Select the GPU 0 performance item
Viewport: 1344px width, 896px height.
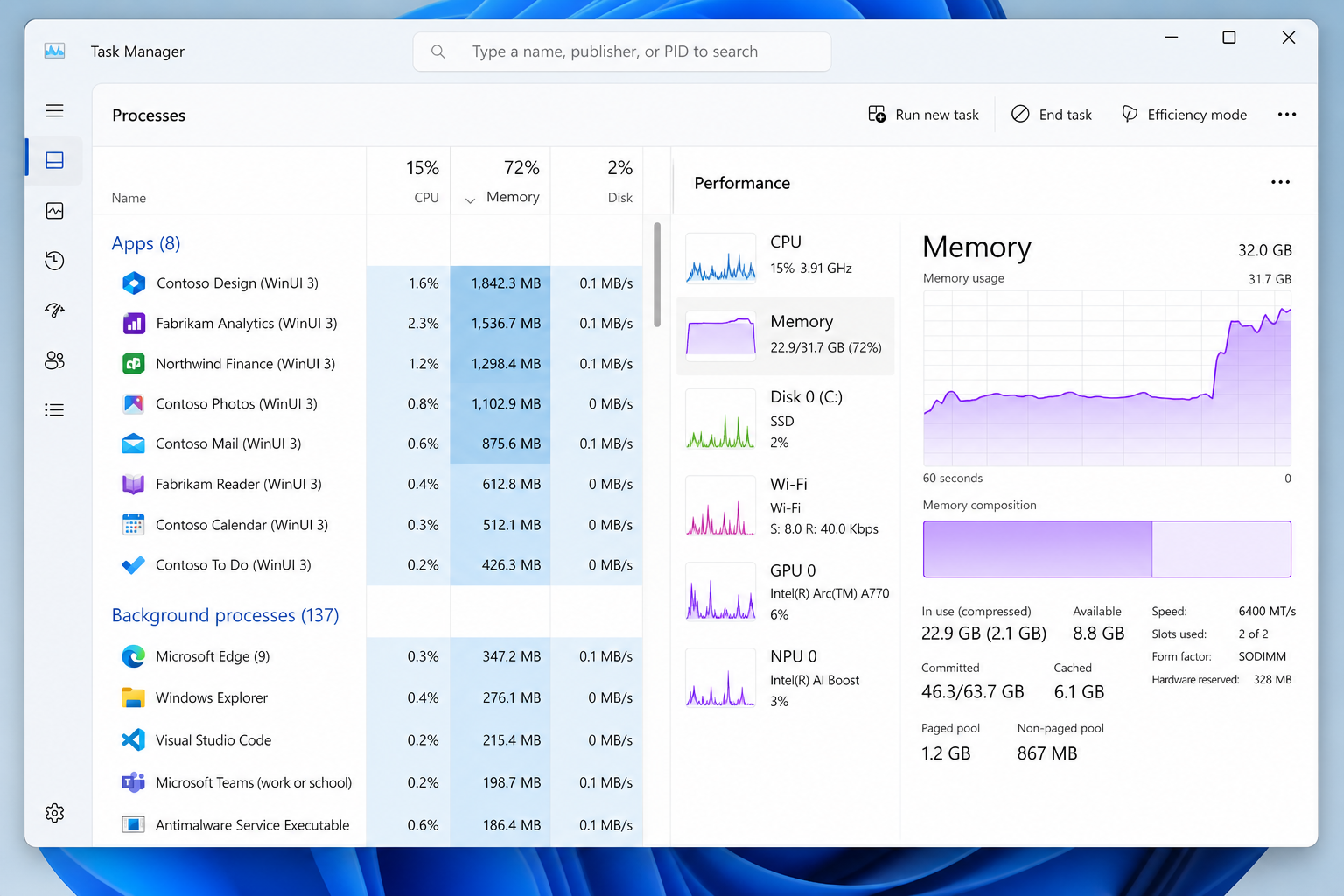(x=786, y=591)
